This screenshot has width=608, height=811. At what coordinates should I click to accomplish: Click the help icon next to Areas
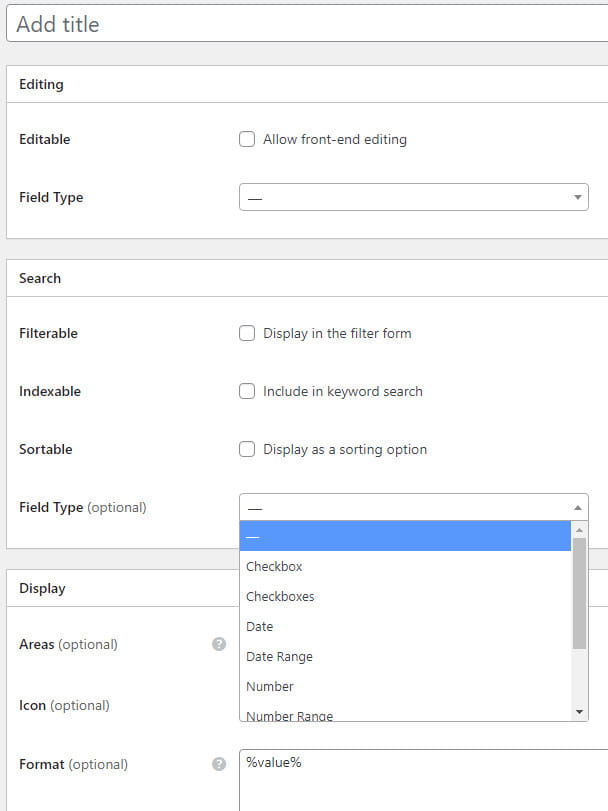(219, 644)
